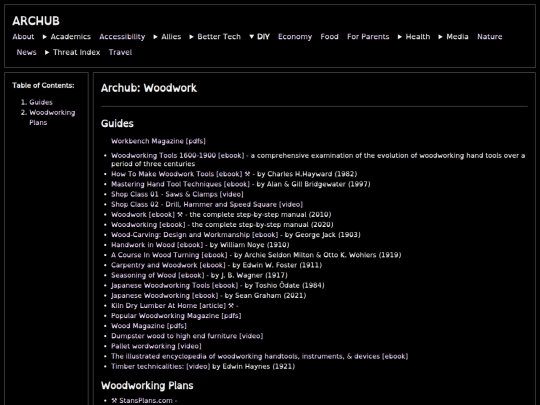Open Japanese Woodworking Tools ebook

point(174,285)
